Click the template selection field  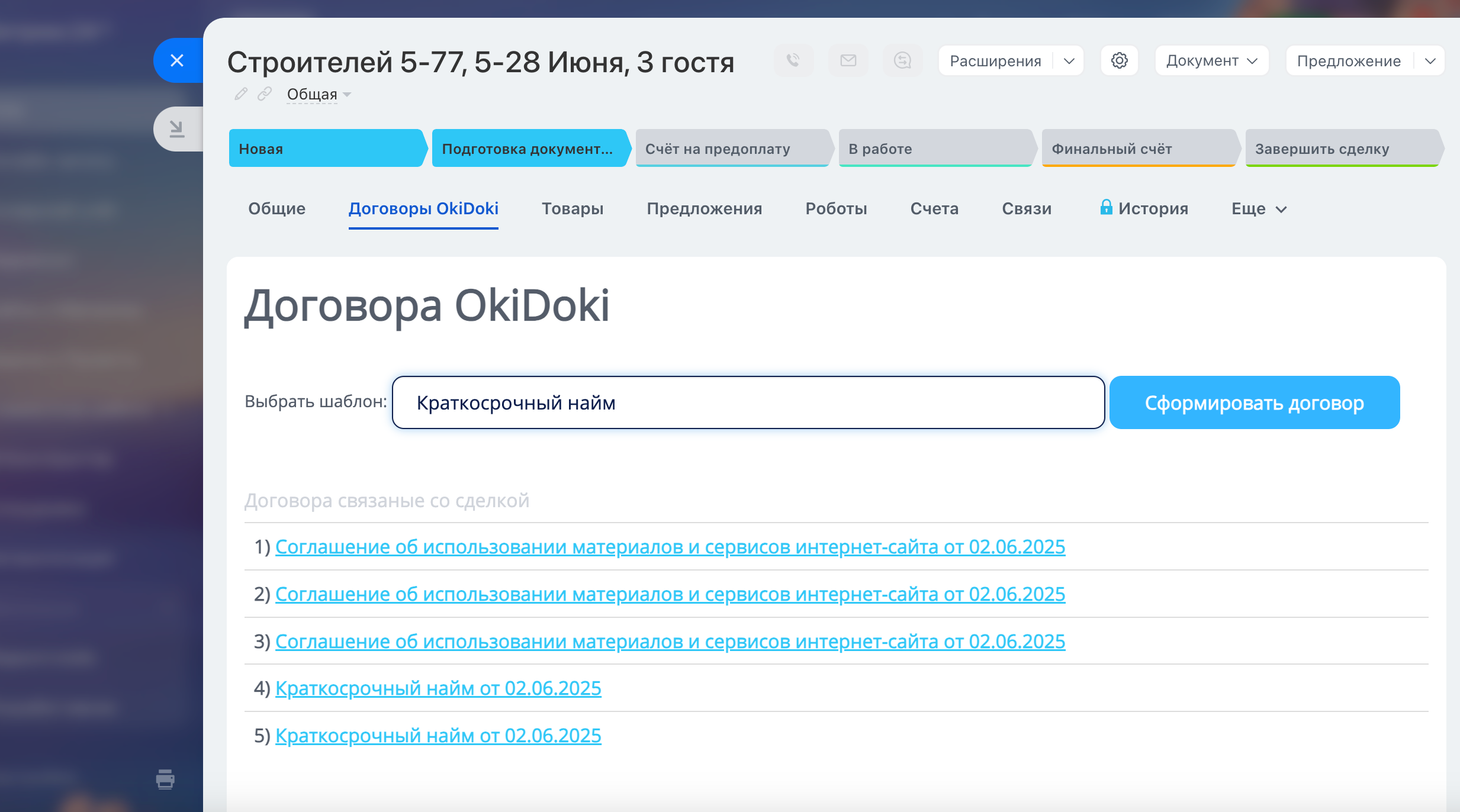[748, 402]
